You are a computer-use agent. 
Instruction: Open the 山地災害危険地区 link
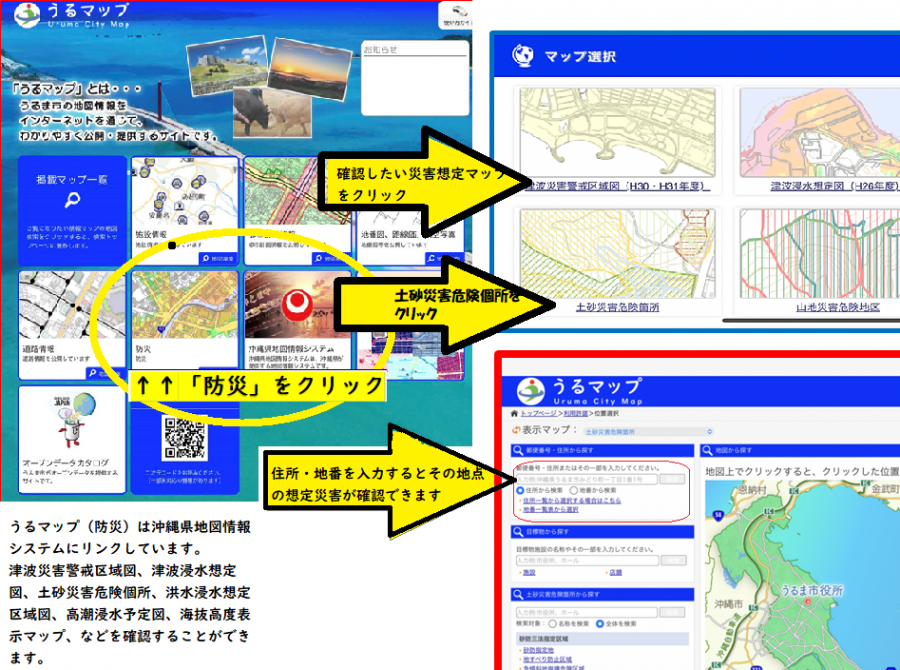(838, 308)
